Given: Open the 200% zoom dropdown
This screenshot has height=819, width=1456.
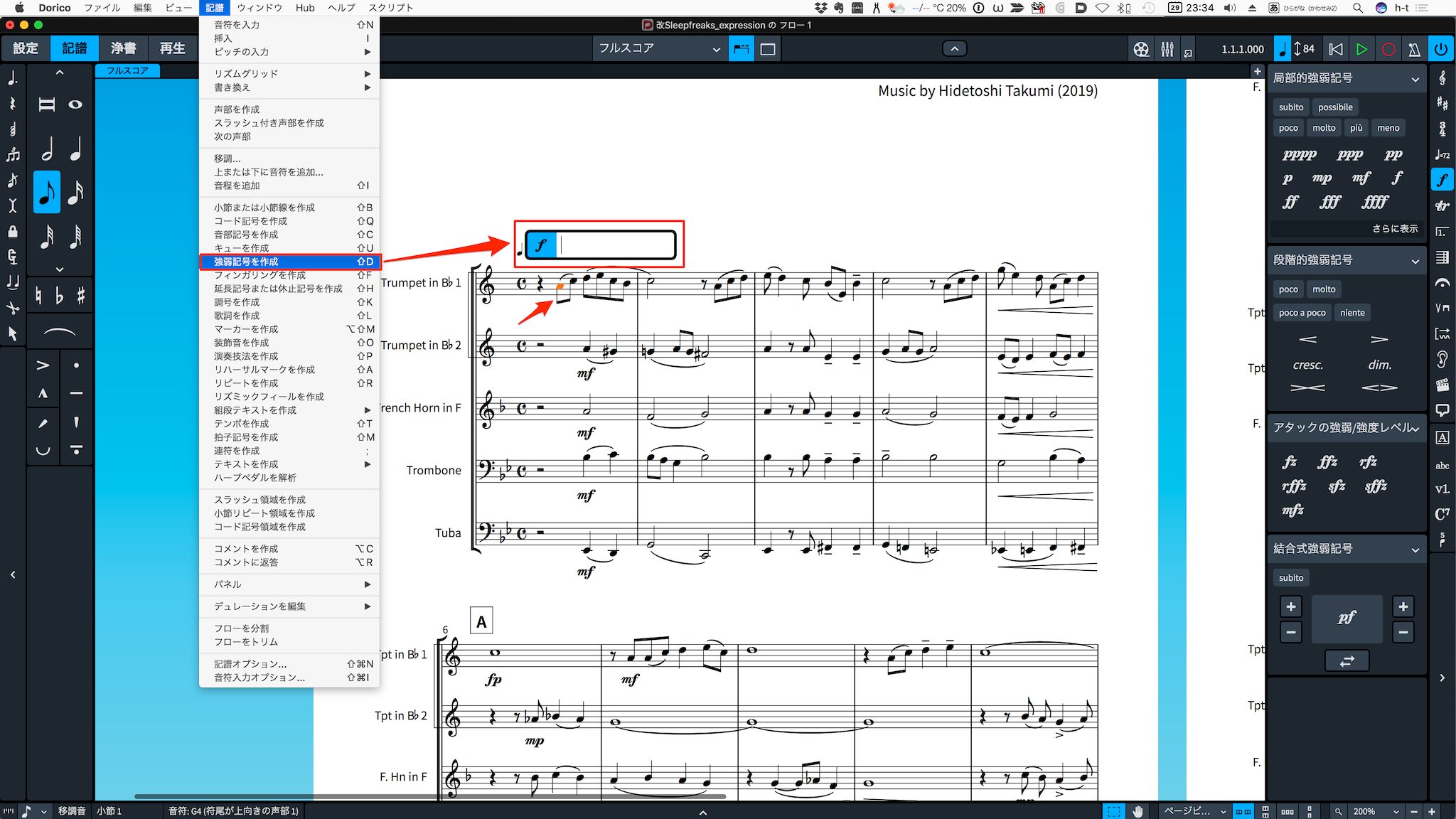Looking at the screenshot, I should tap(1375, 811).
